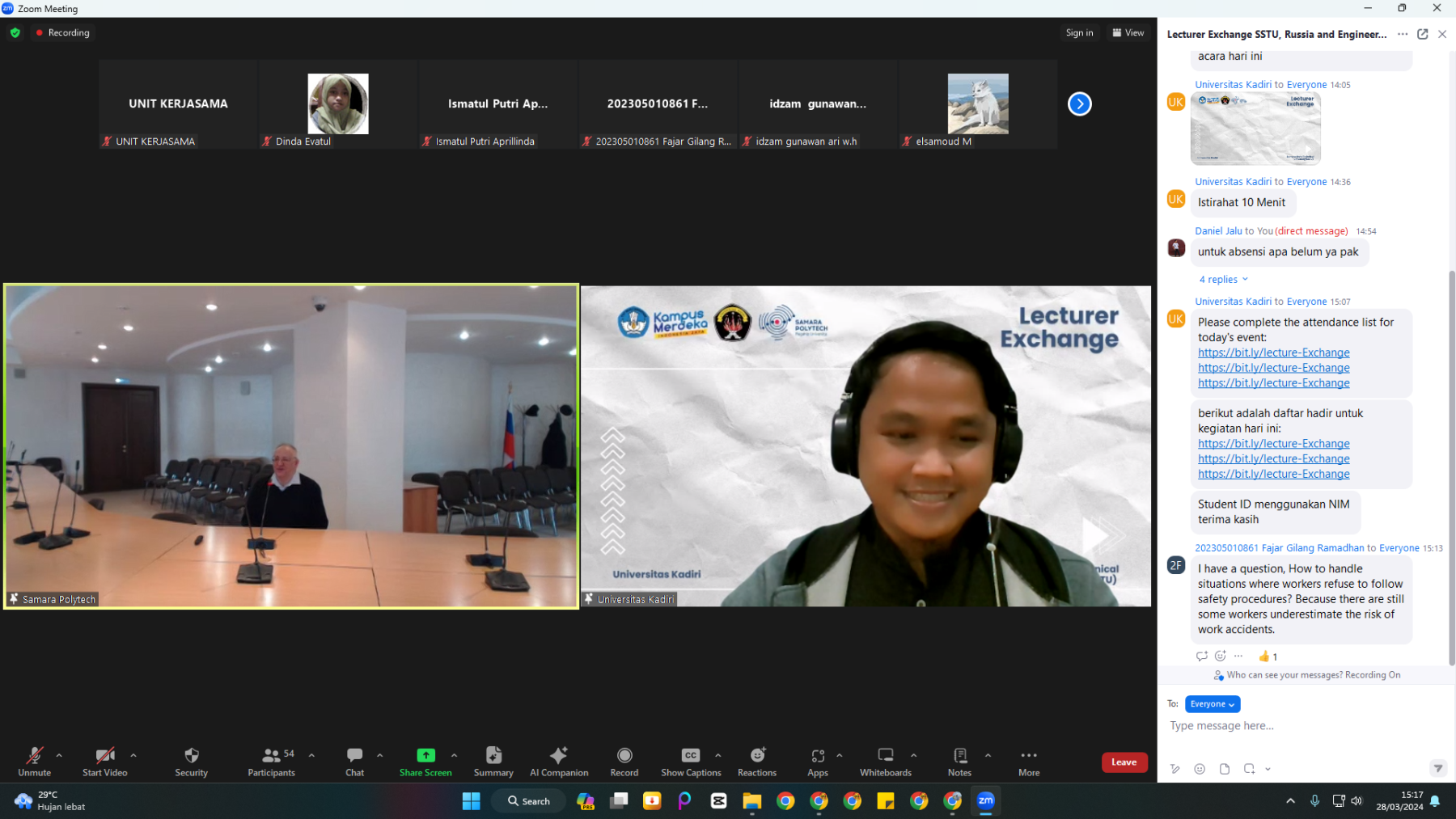This screenshot has height=819, width=1456.
Task: Open text formatting in chat composer
Action: pos(1175,769)
